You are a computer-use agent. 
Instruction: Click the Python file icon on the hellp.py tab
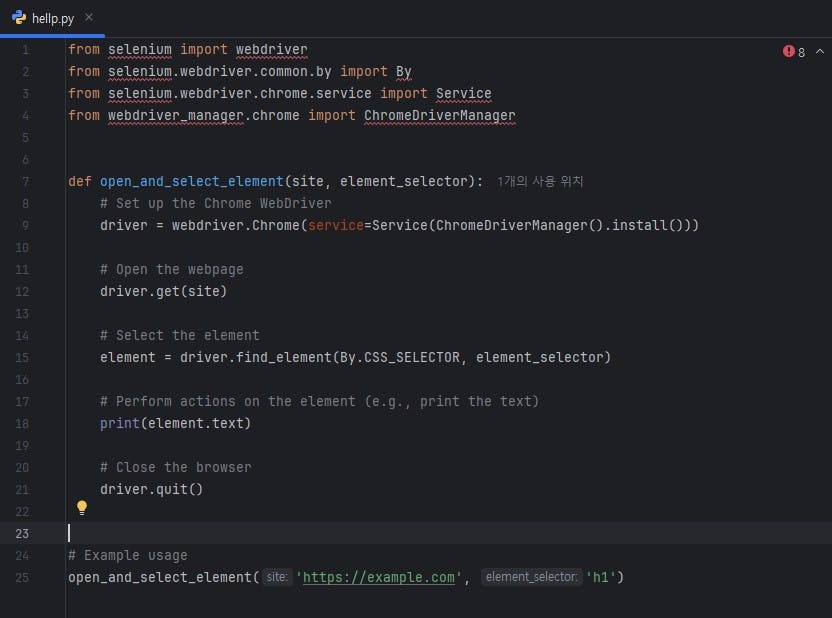19,18
